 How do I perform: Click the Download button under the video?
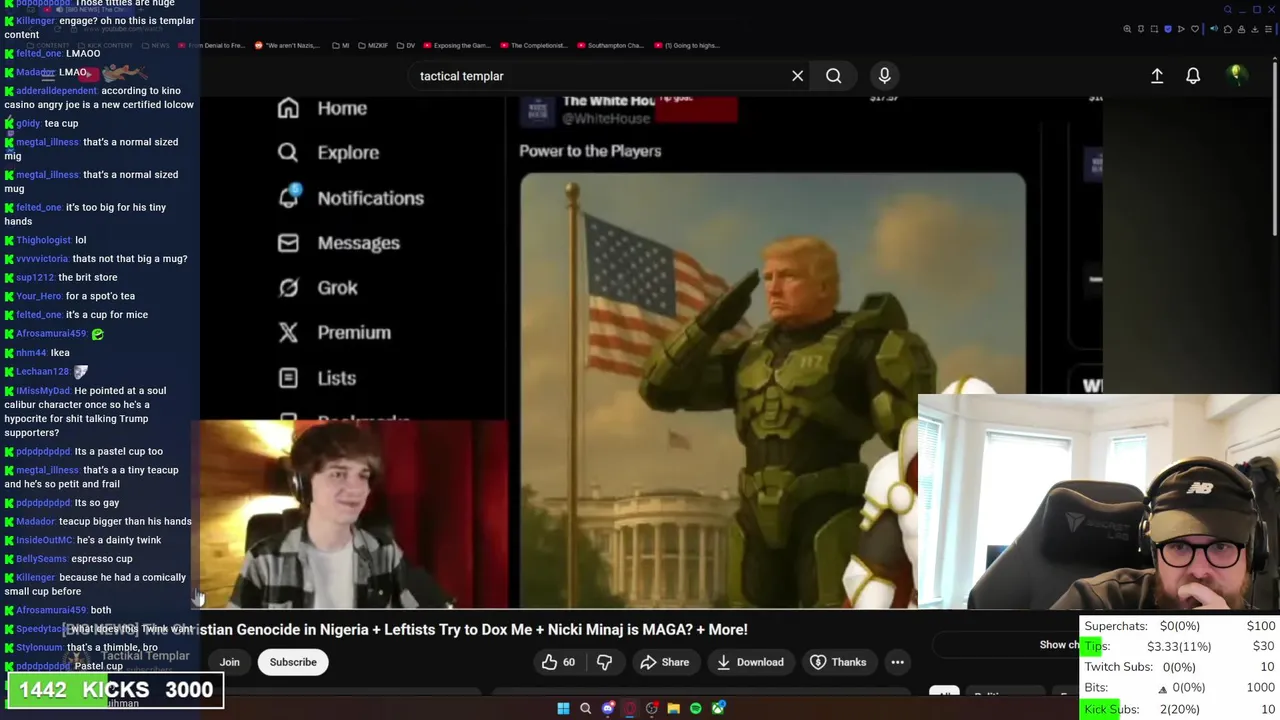(x=749, y=662)
